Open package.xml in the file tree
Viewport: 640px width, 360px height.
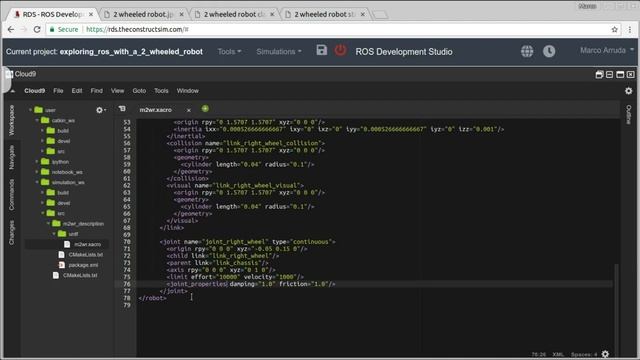83,265
